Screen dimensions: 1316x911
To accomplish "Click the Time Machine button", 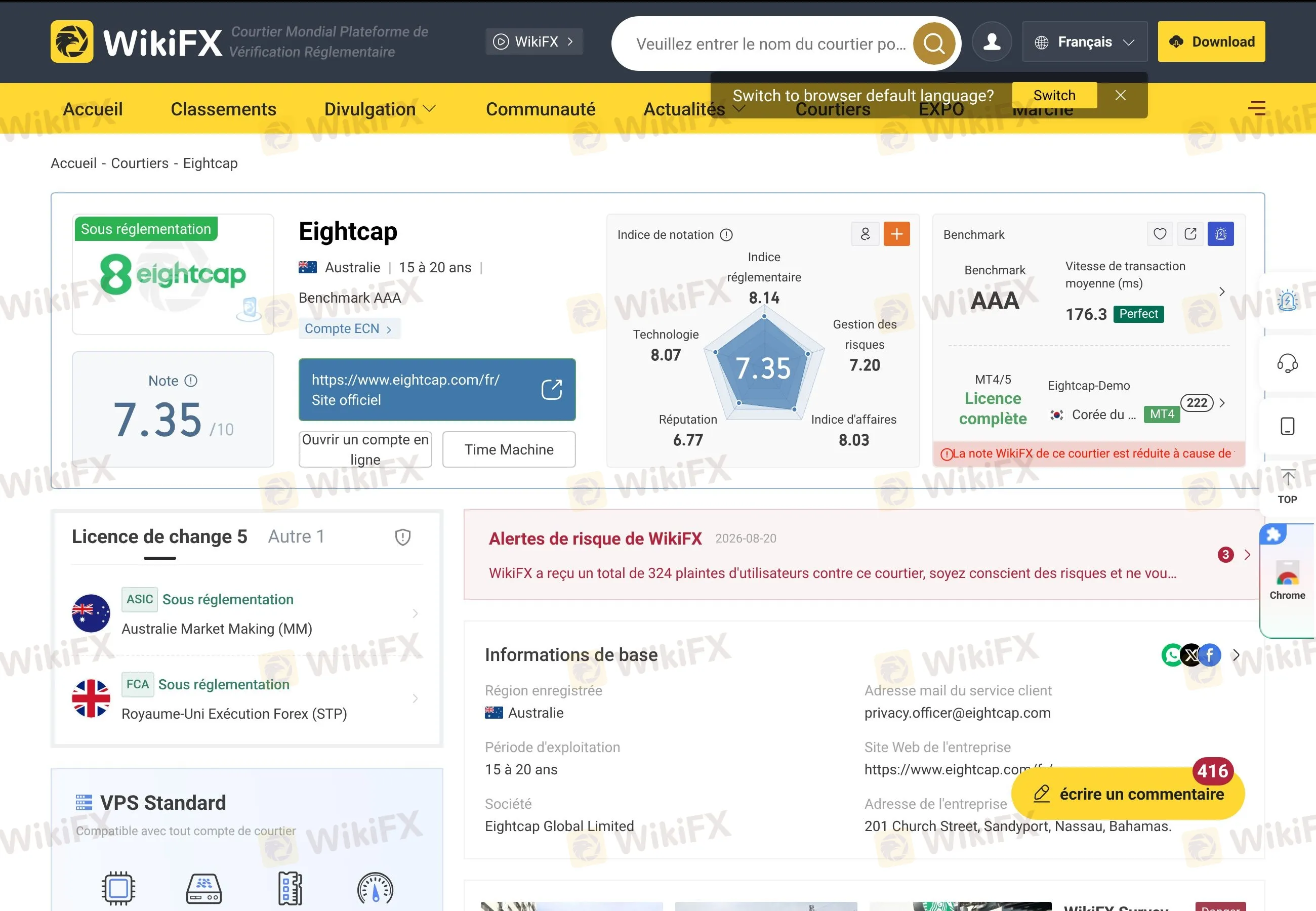I will (509, 449).
